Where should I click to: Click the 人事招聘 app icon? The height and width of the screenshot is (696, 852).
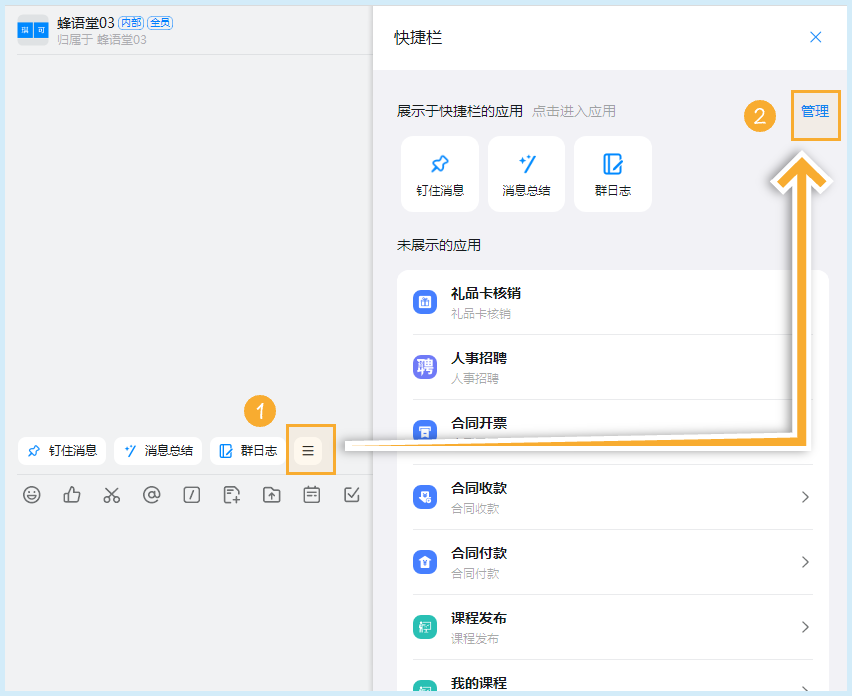[424, 368]
